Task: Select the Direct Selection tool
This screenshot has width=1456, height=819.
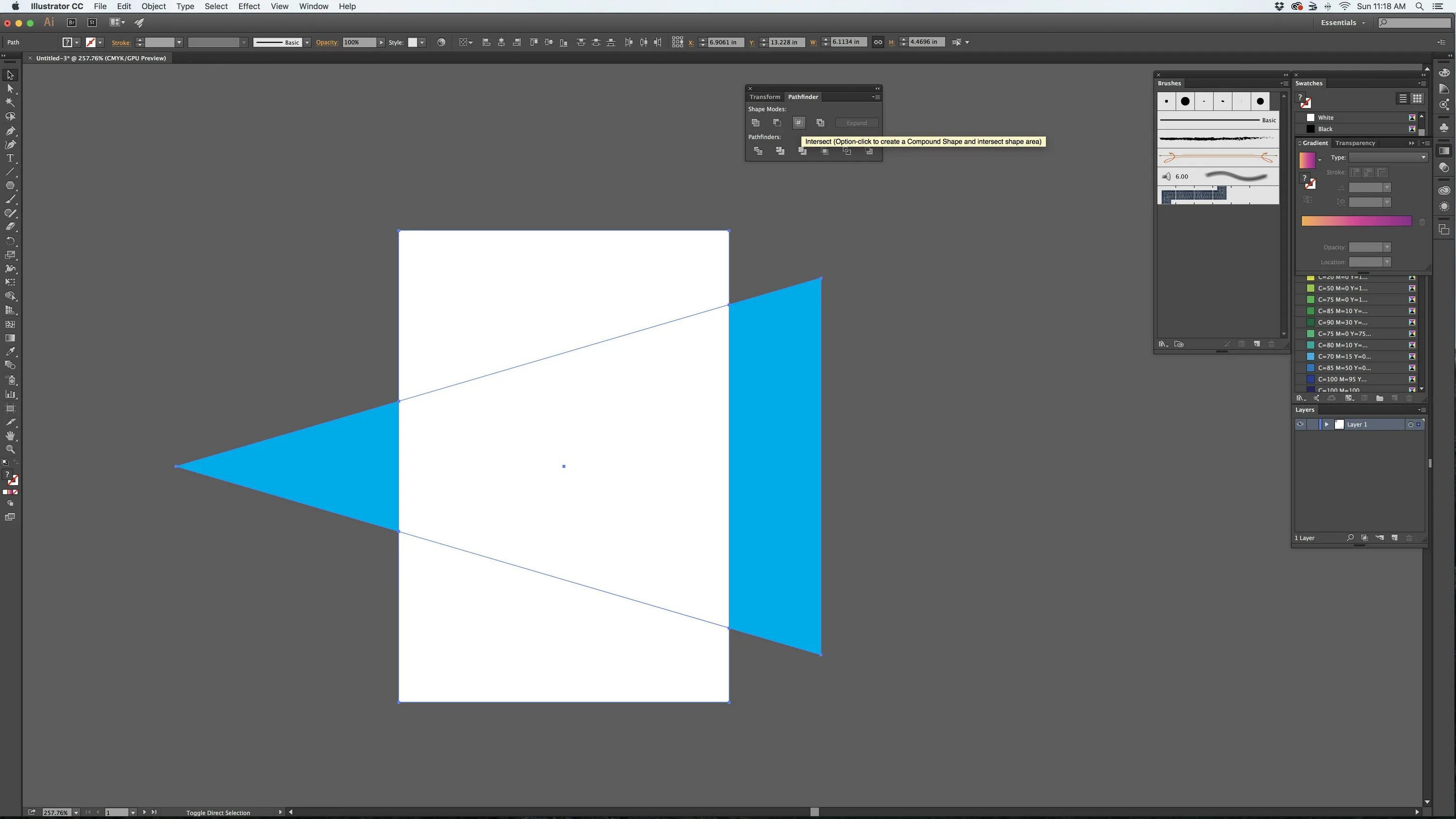Action: 10,89
